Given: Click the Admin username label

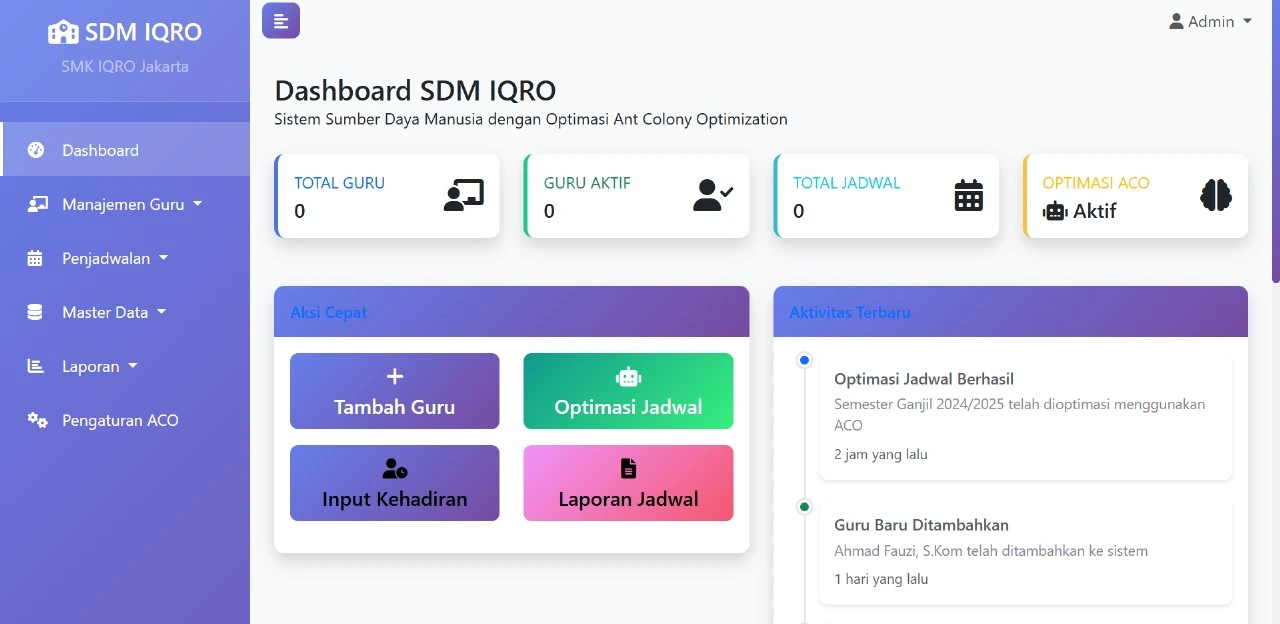Looking at the screenshot, I should [x=1211, y=21].
